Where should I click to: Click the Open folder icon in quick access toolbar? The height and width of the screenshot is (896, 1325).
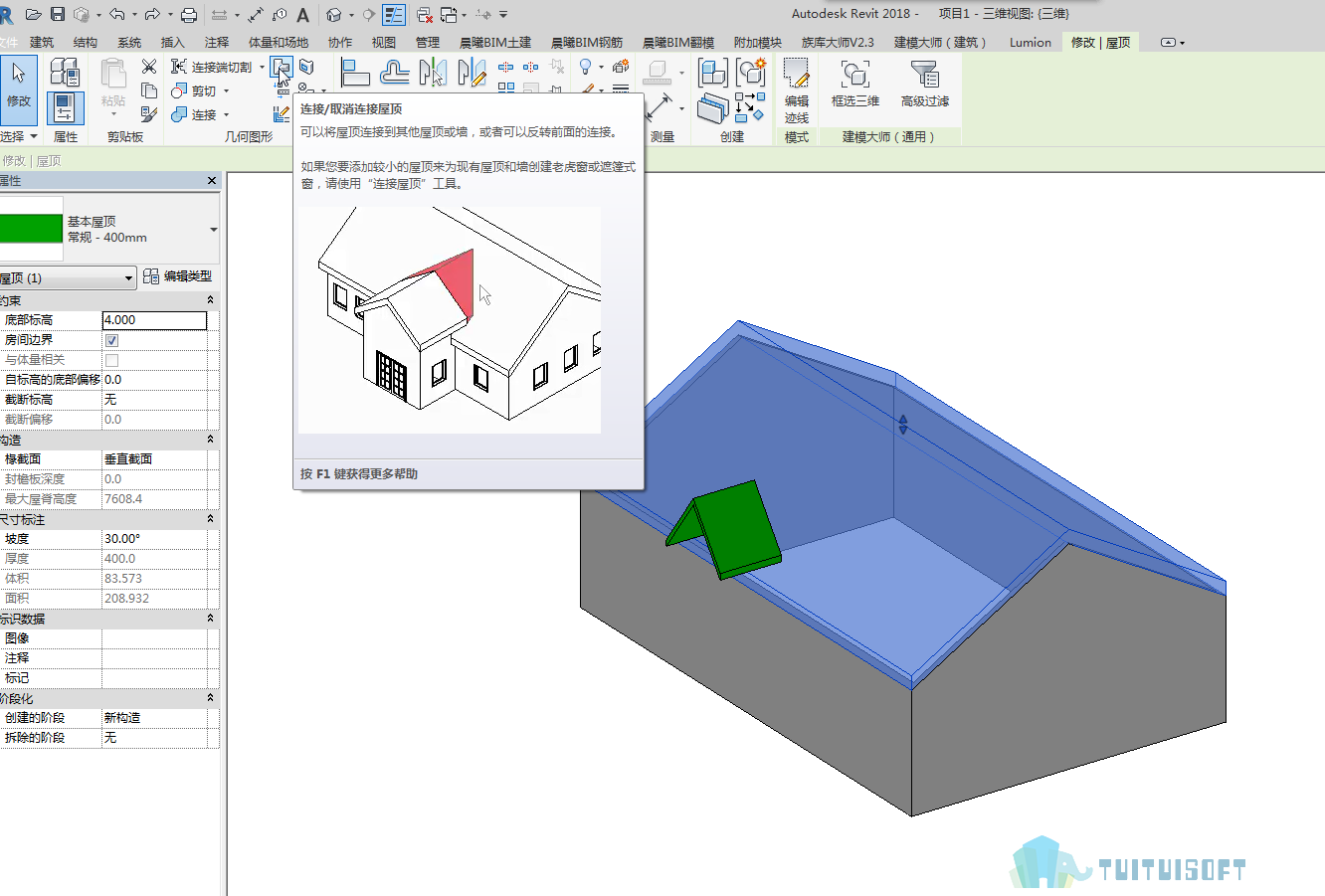(34, 14)
